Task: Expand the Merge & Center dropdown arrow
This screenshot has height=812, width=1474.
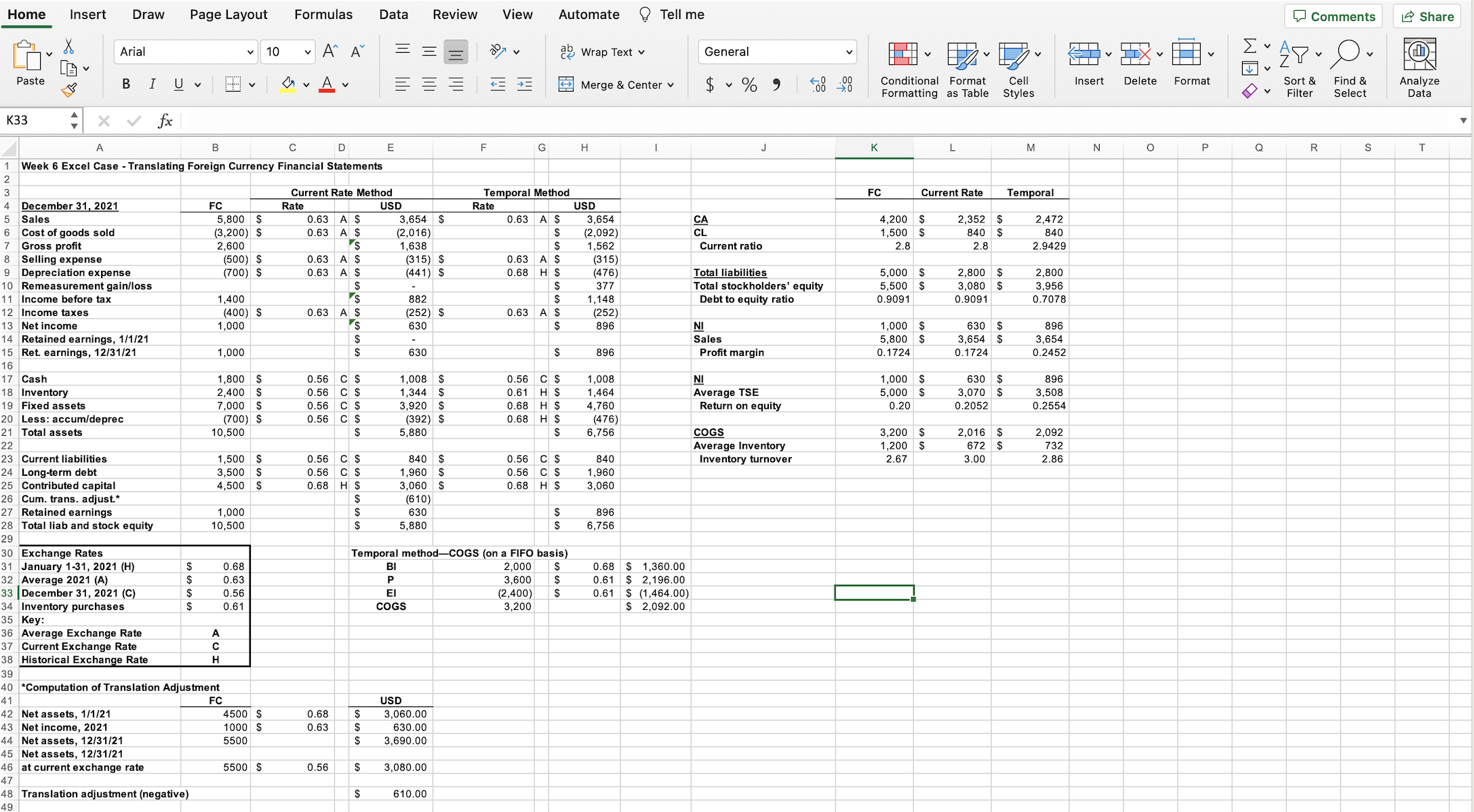Action: click(671, 85)
